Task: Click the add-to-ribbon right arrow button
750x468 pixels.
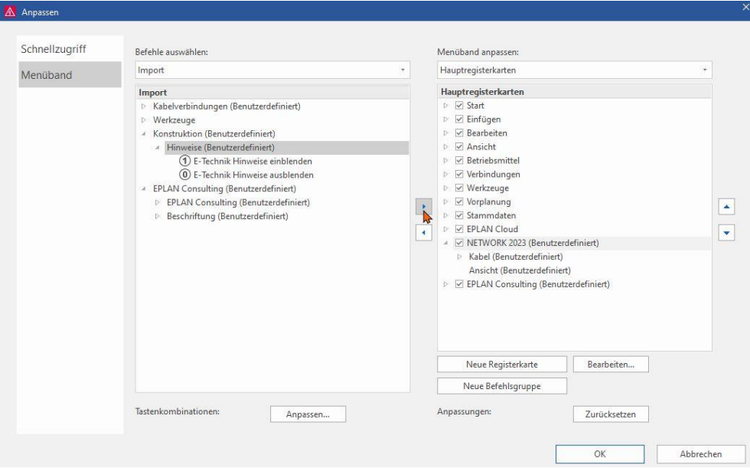Action: coord(424,206)
